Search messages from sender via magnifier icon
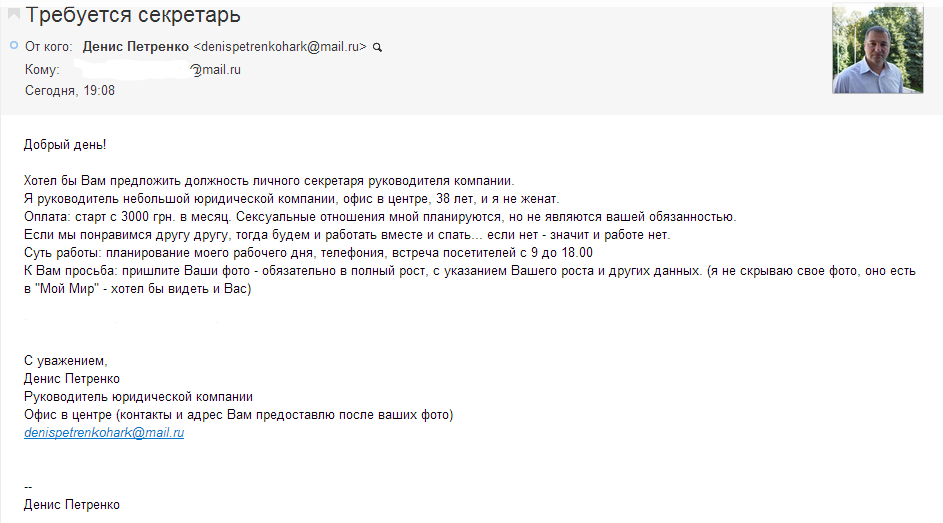The image size is (943, 523). (x=377, y=47)
